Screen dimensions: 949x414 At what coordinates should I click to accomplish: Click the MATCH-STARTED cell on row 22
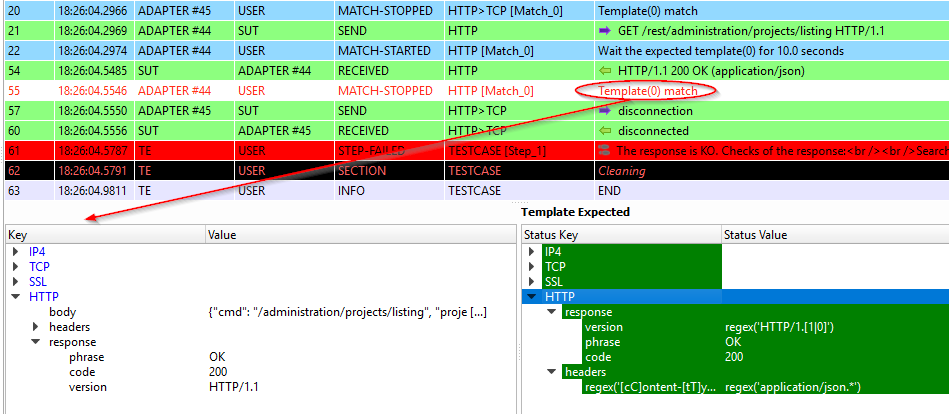[389, 51]
